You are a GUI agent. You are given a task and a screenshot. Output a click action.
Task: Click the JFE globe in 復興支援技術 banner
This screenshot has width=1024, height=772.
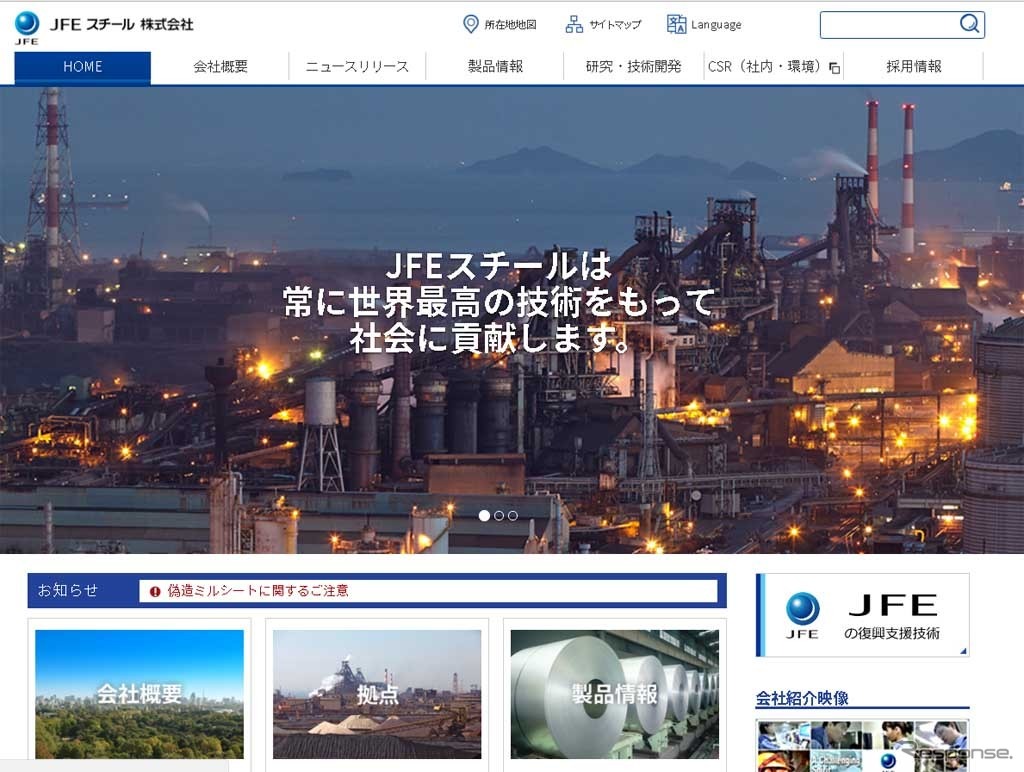pyautogui.click(x=802, y=609)
